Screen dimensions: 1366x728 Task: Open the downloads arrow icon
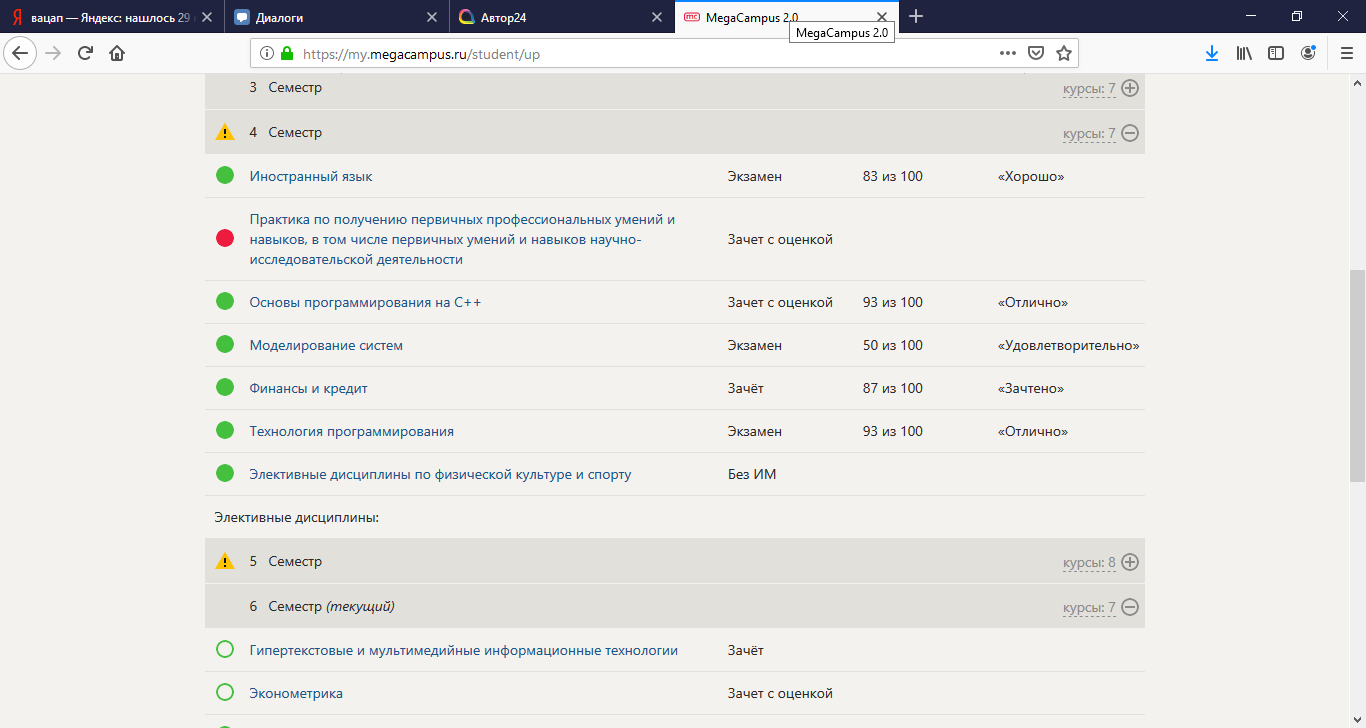click(1211, 53)
